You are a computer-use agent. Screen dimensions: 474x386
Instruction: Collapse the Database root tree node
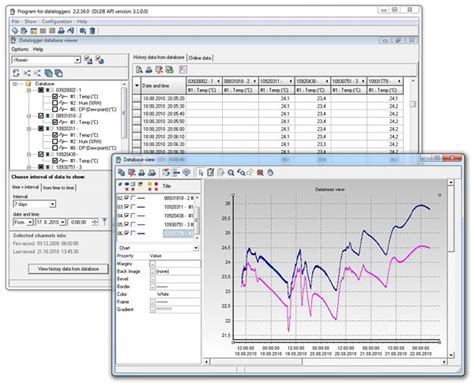point(15,84)
